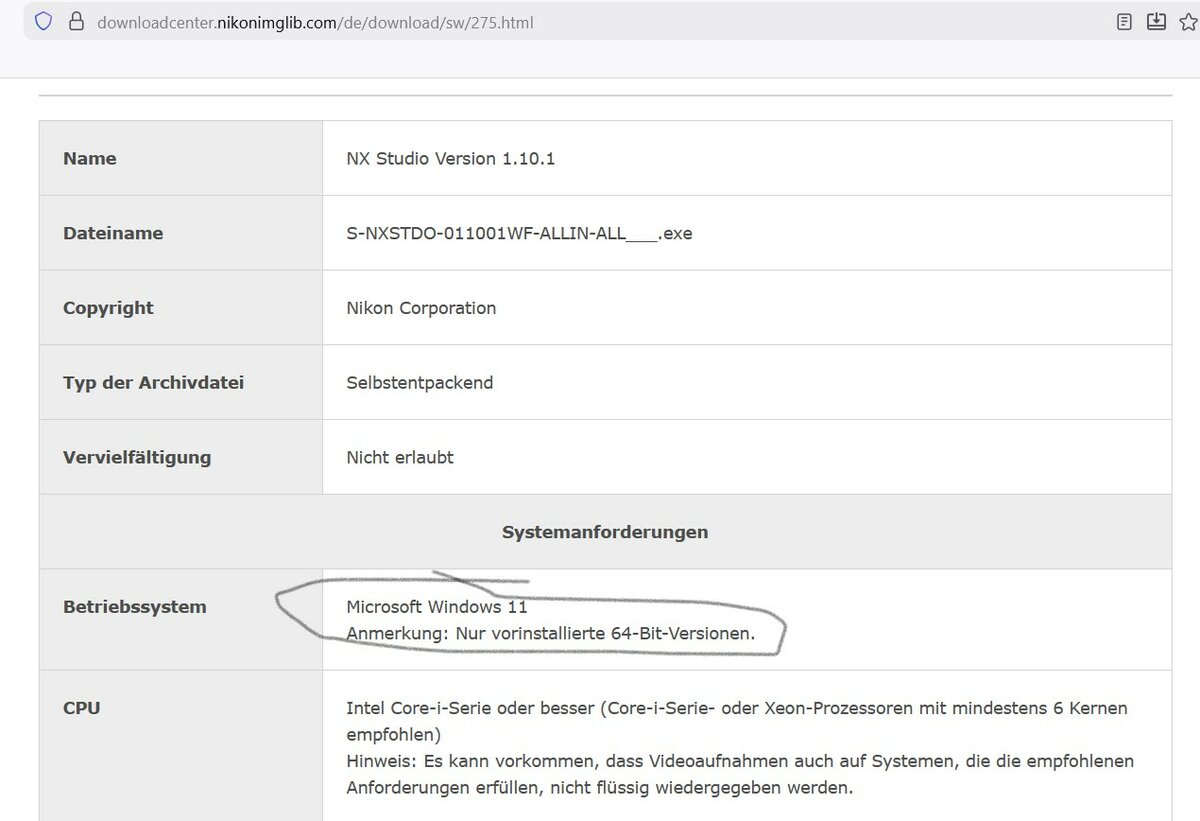Viewport: 1200px width, 821px height.
Task: Click the padlock site security icon
Action: [76, 21]
